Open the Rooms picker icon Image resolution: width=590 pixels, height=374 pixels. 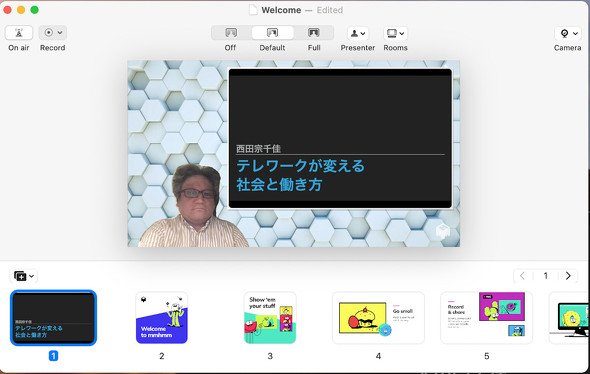[392, 33]
